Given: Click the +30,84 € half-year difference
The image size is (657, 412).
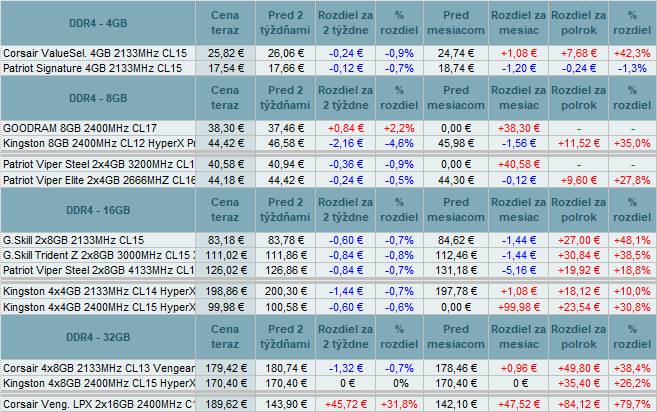Looking at the screenshot, I should click(x=579, y=255).
